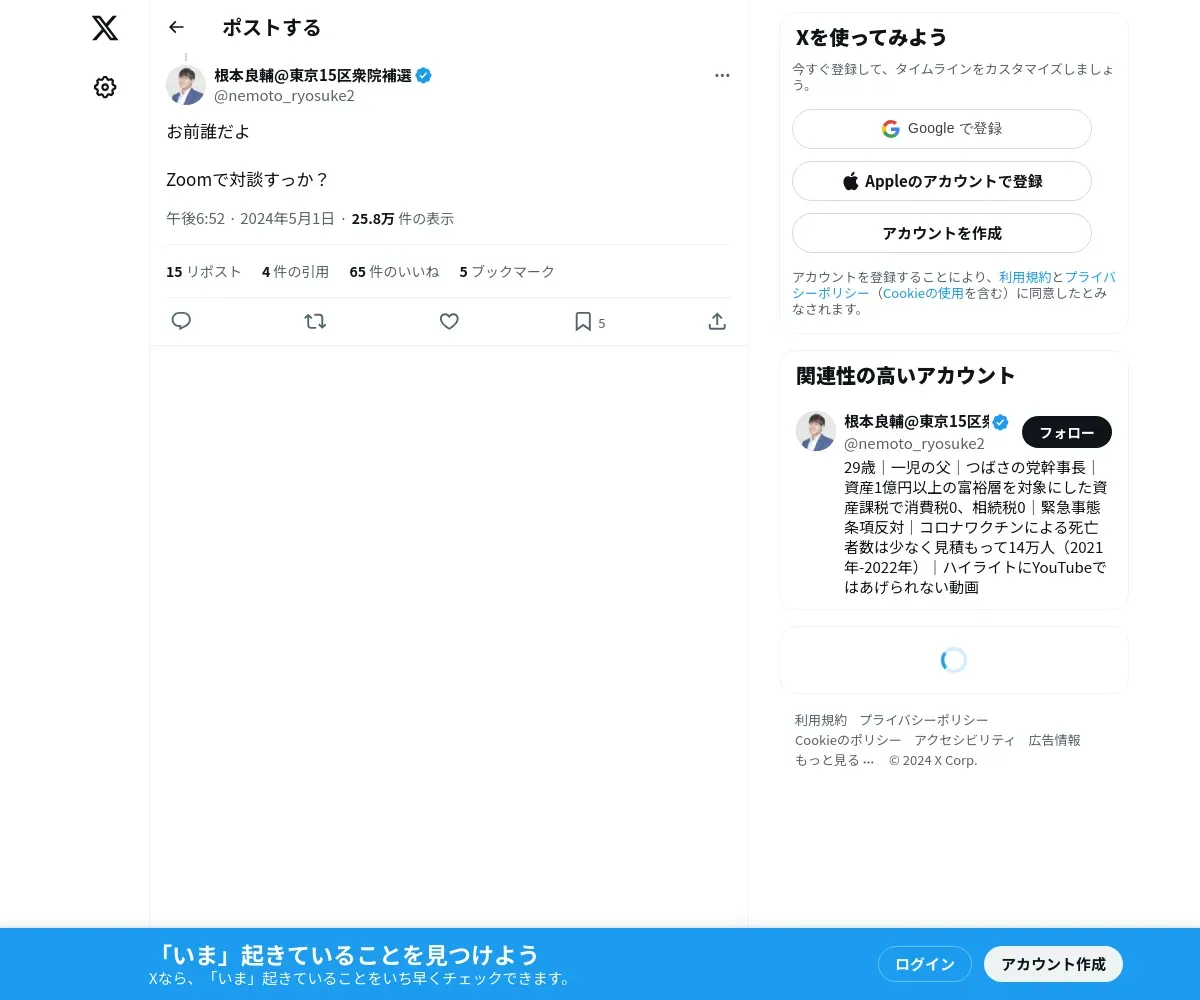The image size is (1200, 1000).
Task: Open the post author's avatar
Action: 186,85
